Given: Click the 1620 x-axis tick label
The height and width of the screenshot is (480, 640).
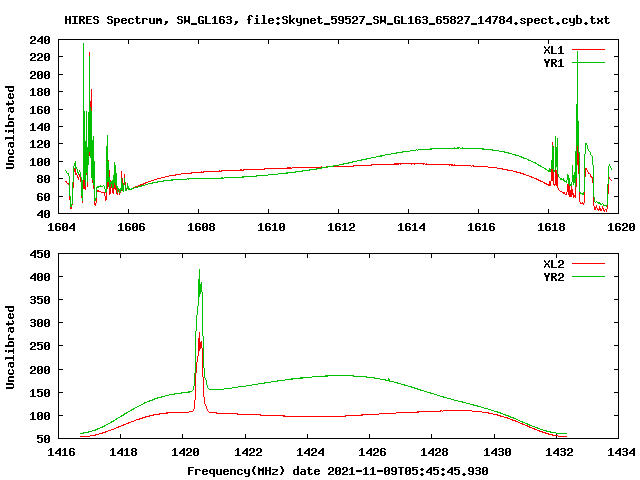Looking at the screenshot, I should (621, 227).
